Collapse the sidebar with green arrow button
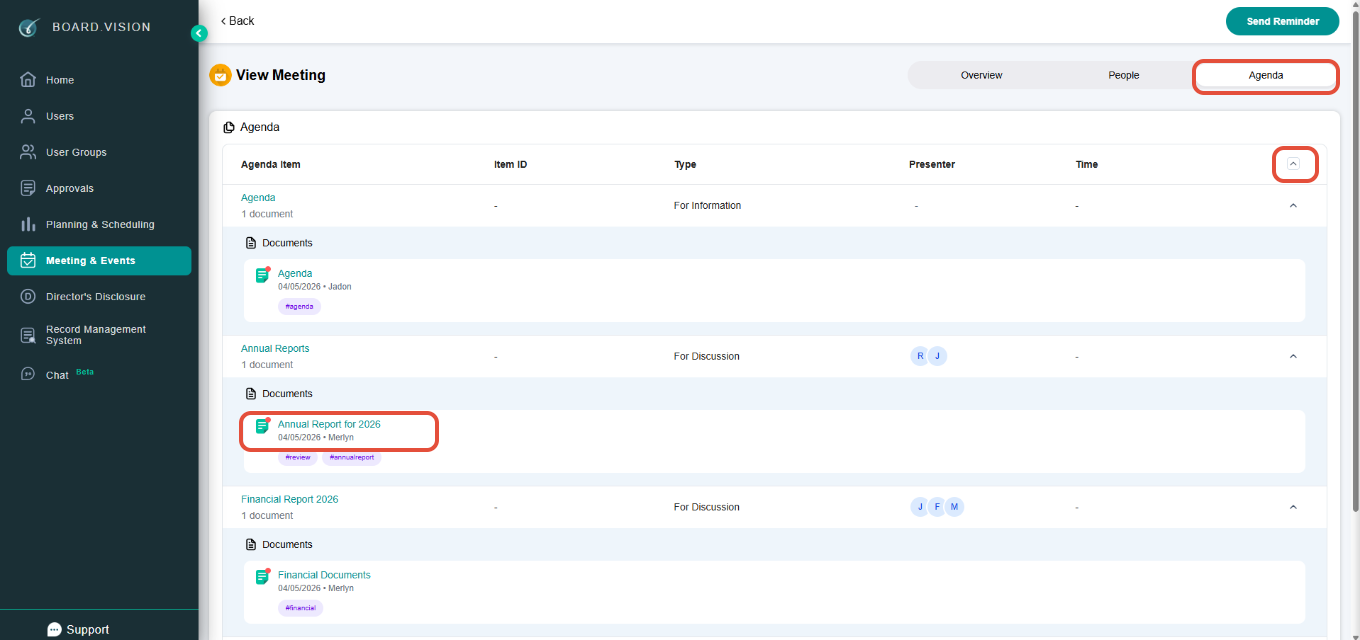The width and height of the screenshot is (1360, 640). click(199, 33)
